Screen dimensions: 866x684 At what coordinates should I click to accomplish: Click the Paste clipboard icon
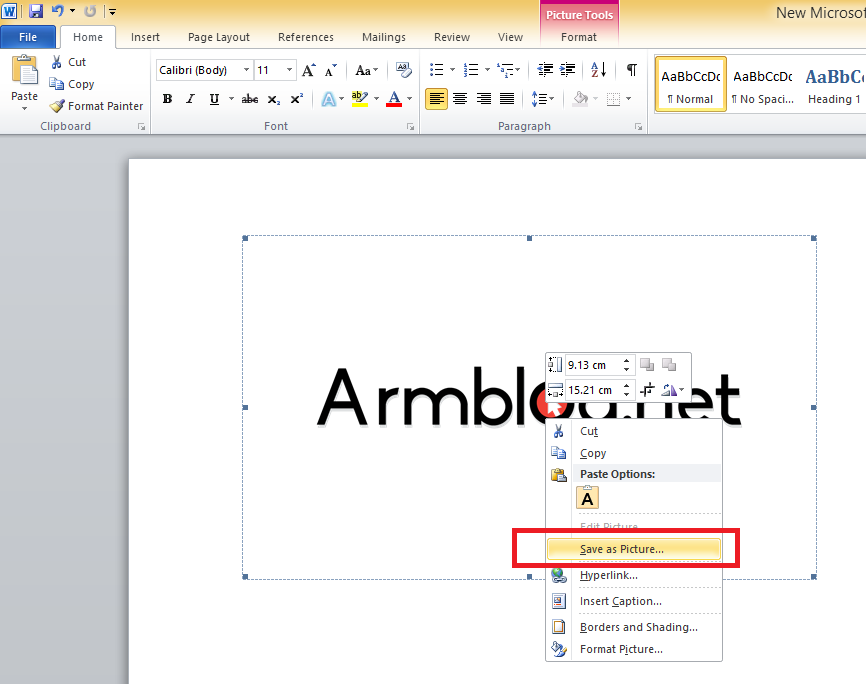25,71
